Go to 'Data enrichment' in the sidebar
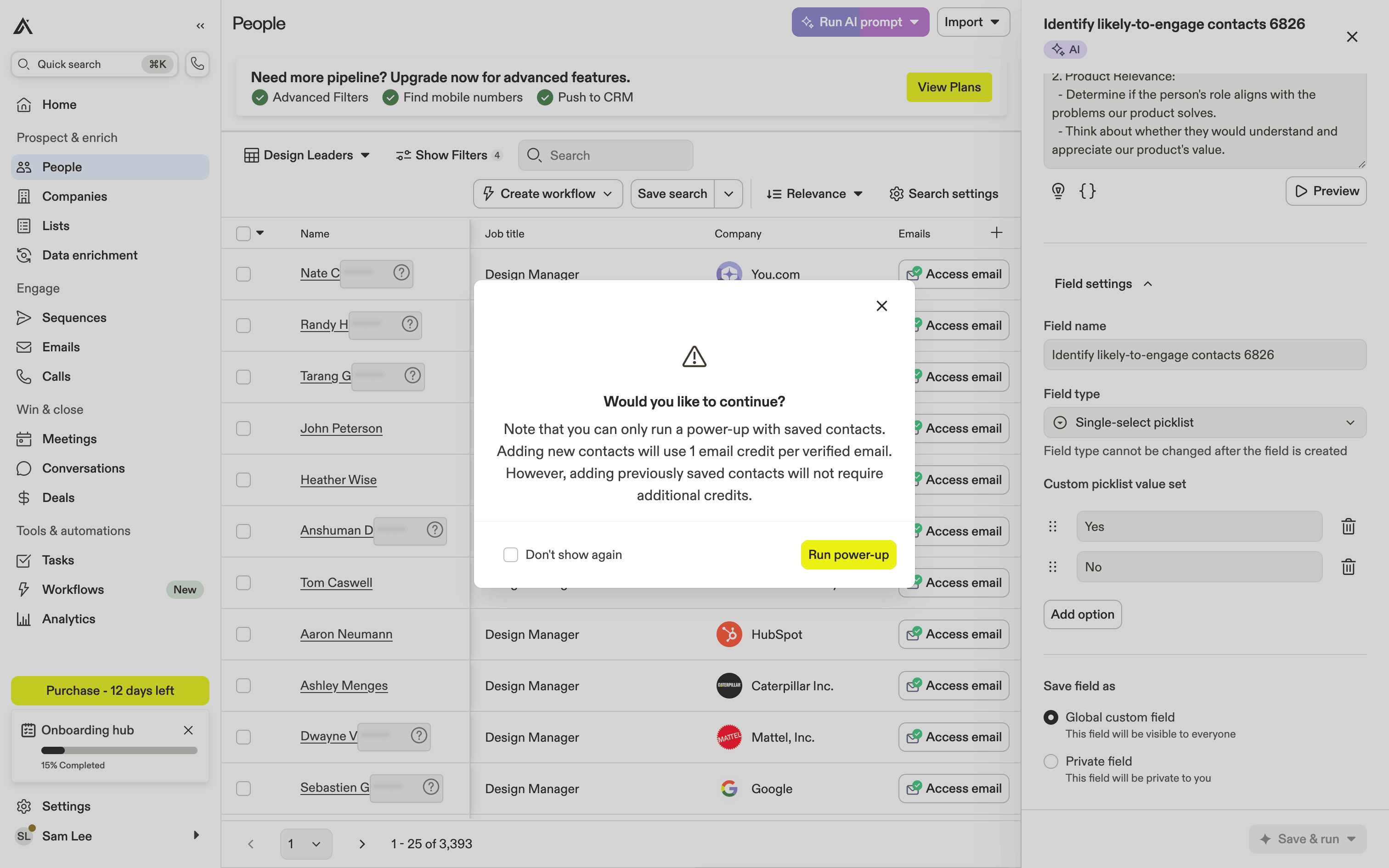The width and height of the screenshot is (1389, 868). click(90, 255)
